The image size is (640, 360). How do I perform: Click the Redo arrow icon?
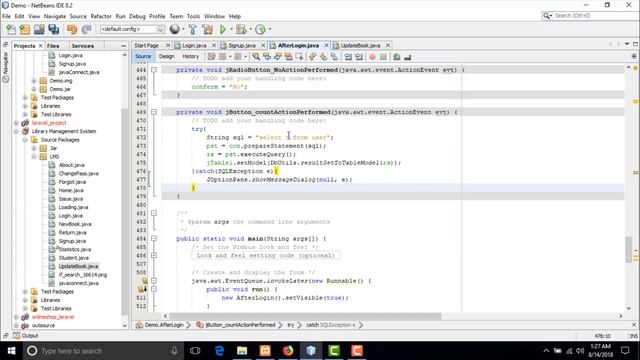(x=86, y=29)
